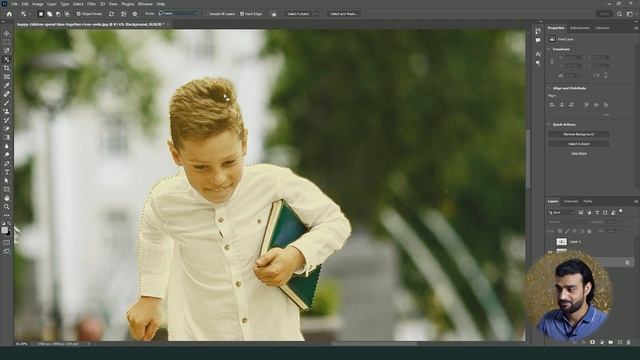Click the refresh Object Finder icon
The width and height of the screenshot is (640, 360).
(111, 14)
